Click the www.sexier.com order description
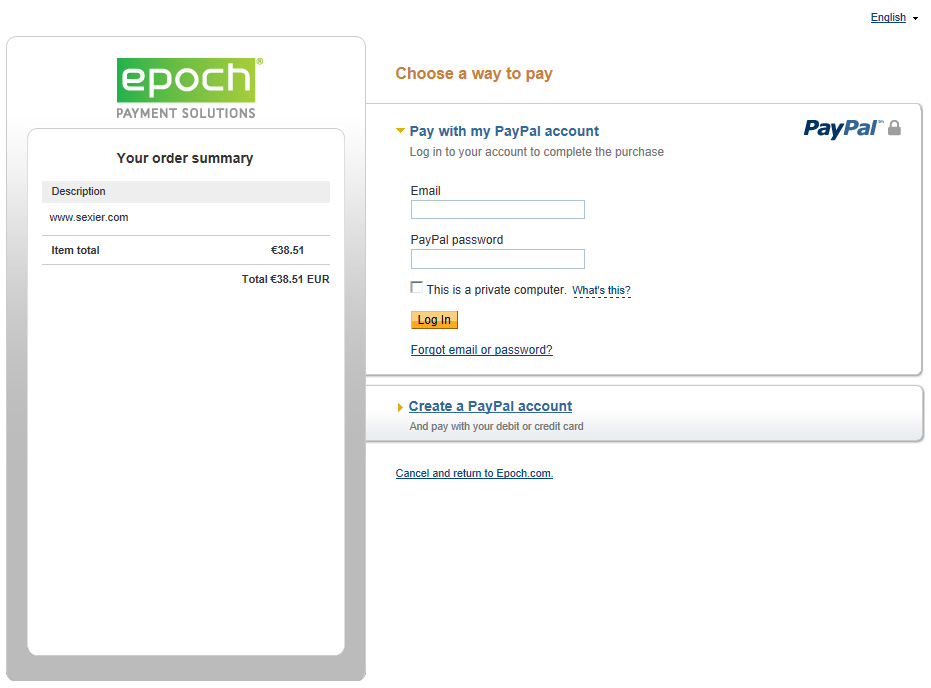The height and width of the screenshot is (688, 931). [x=88, y=217]
